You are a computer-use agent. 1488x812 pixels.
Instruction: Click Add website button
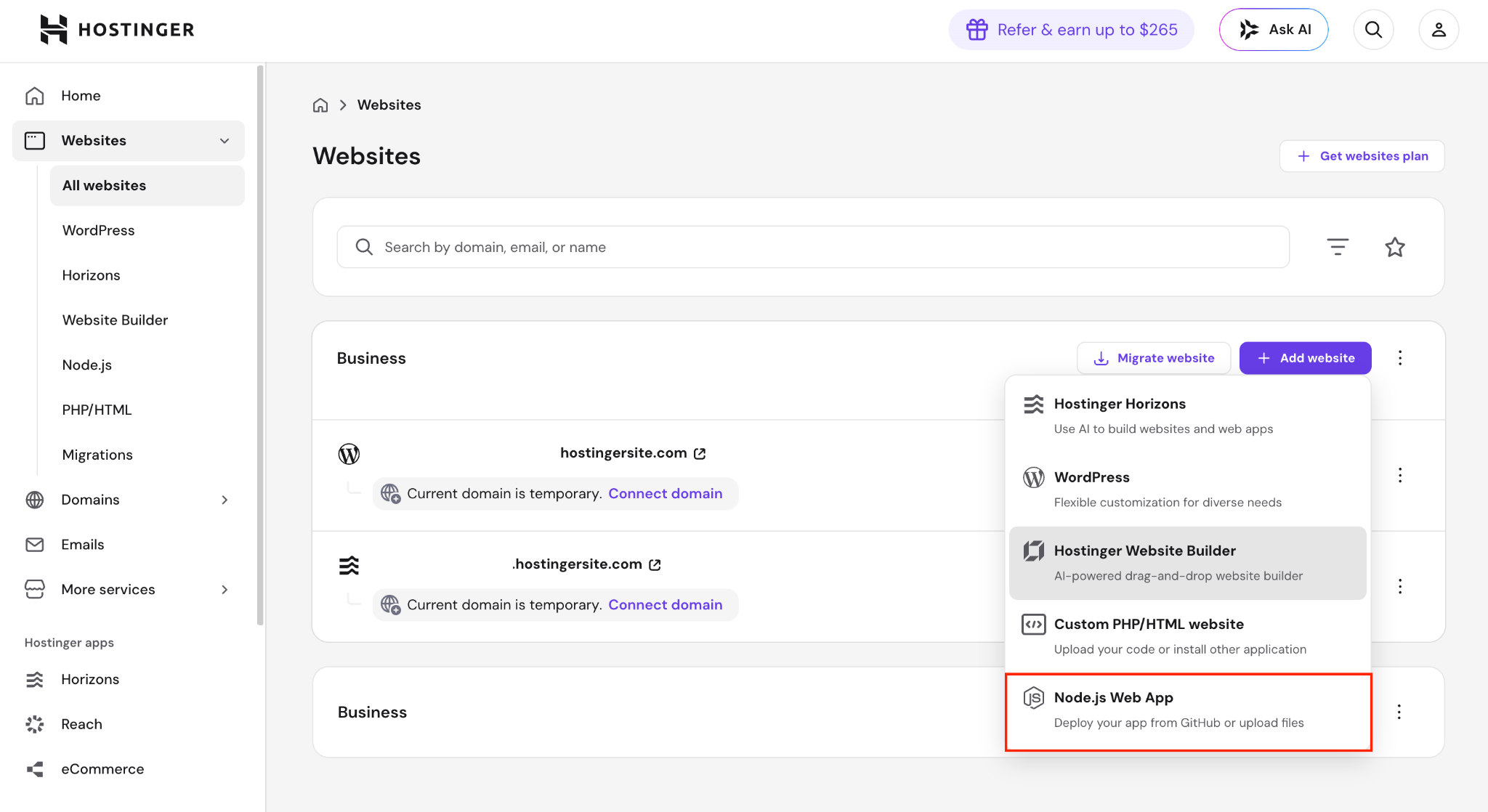[1305, 358]
